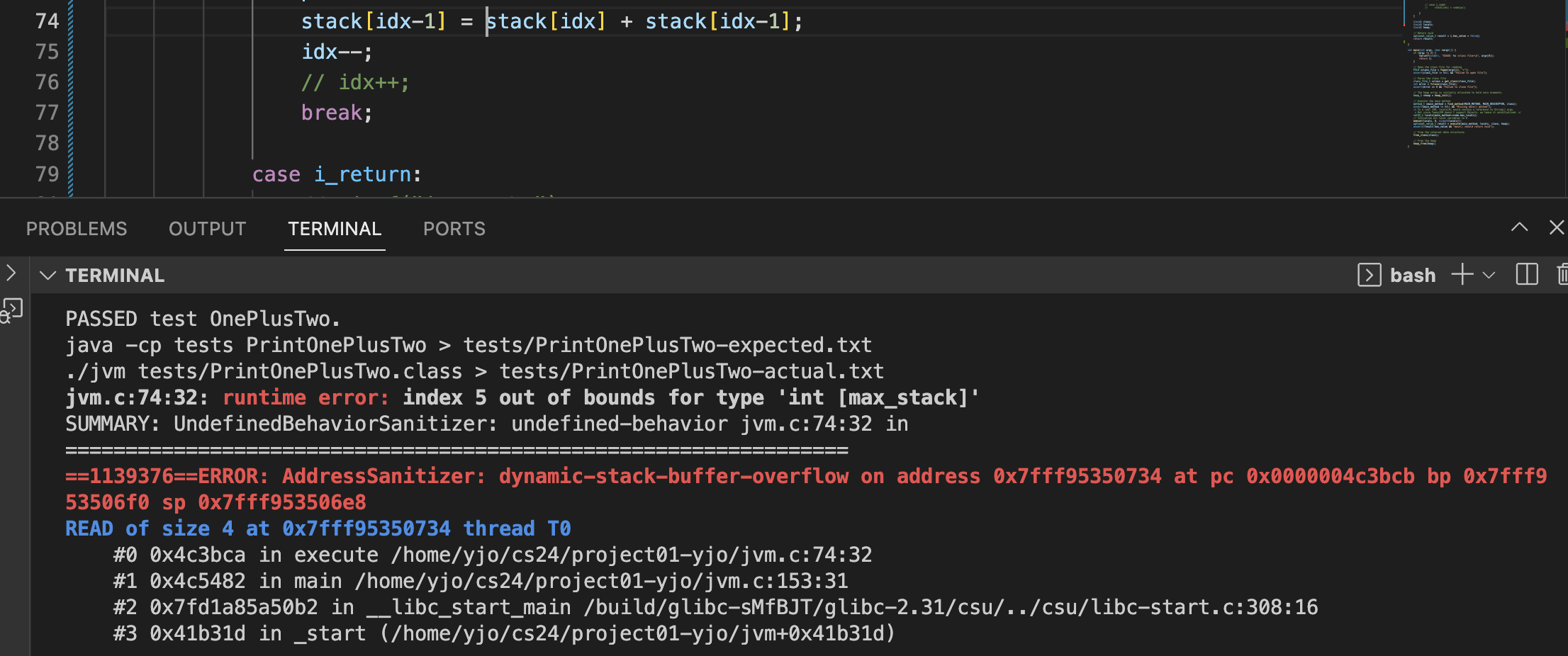Click the bash terminal name label
This screenshot has height=656, width=1568.
click(x=1412, y=276)
